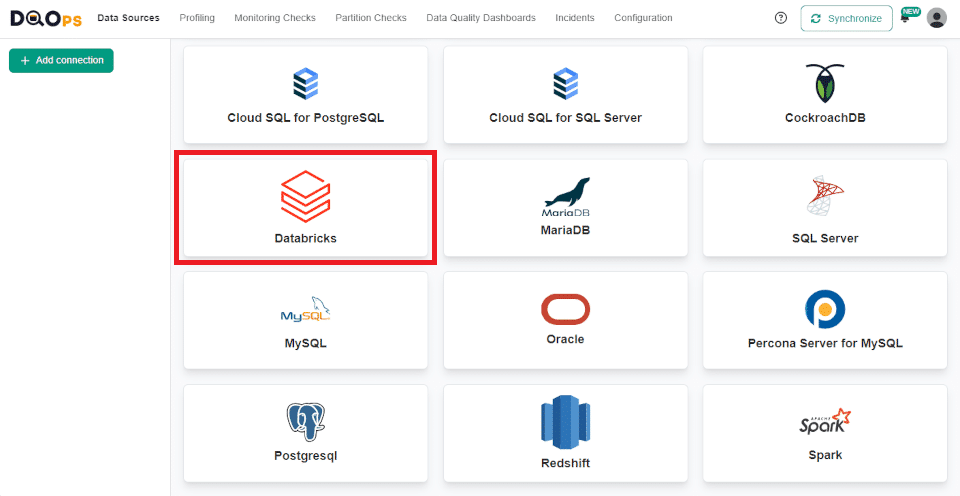This screenshot has height=496, width=960.
Task: Click the MySQL dolphin logo
Action: [x=306, y=310]
